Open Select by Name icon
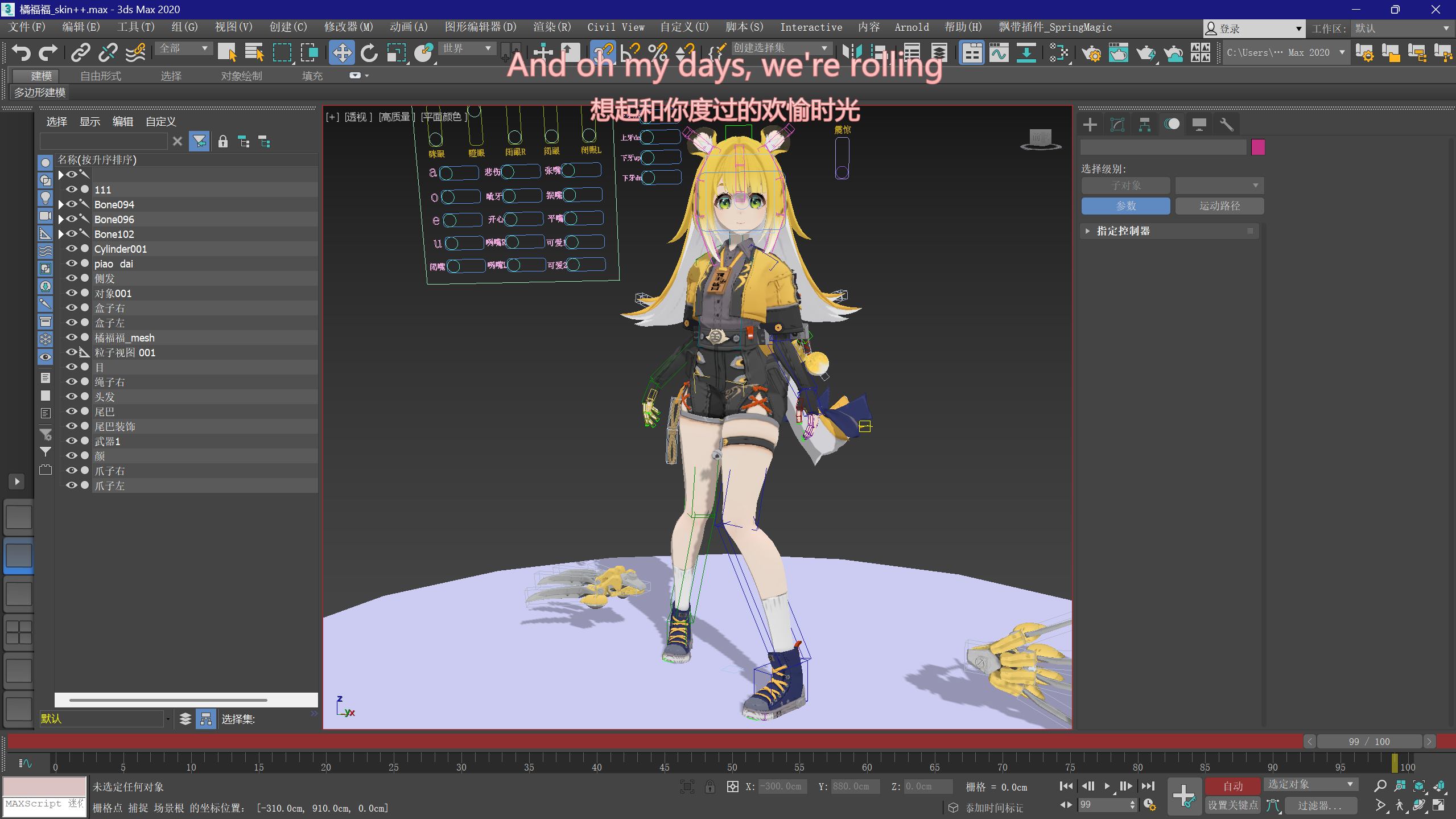 pos(254,52)
